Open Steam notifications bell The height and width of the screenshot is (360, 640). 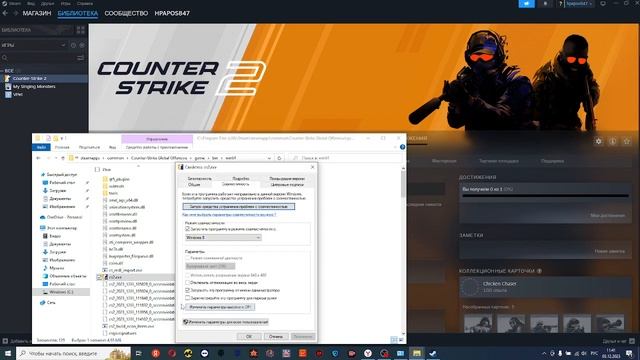545,4
